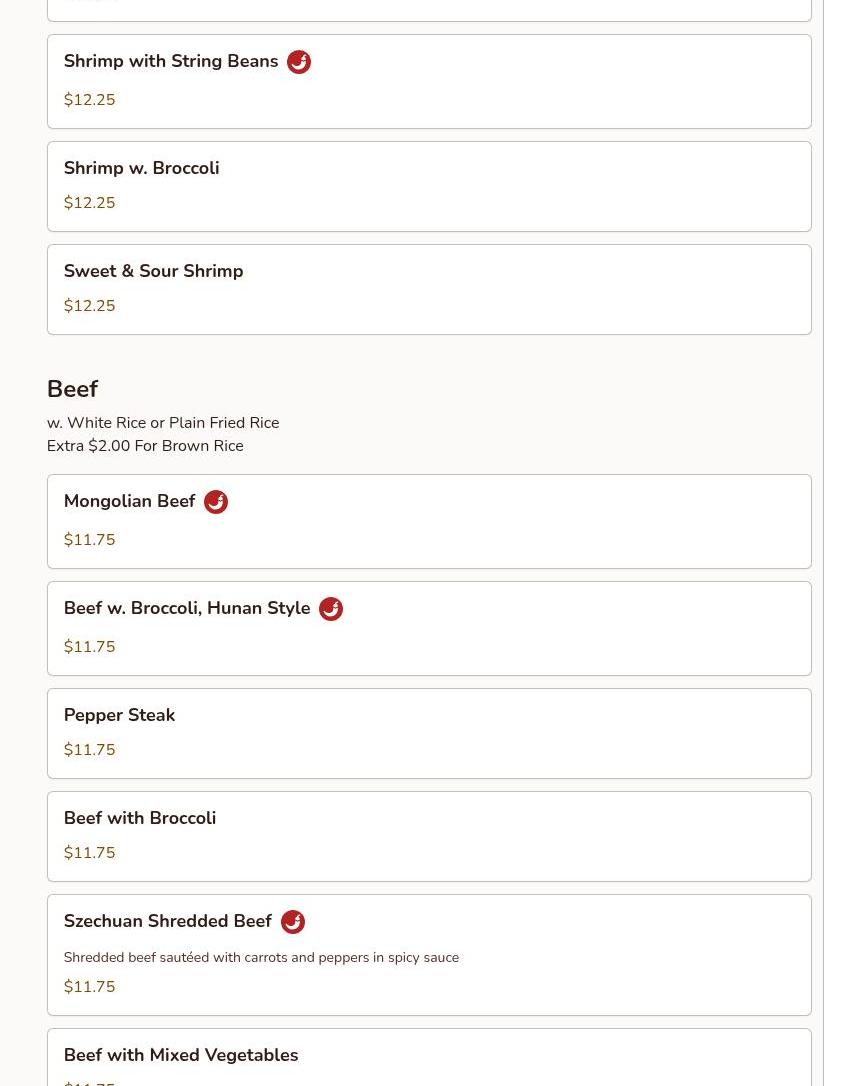Click spicy icon next to Shrimp with String Beans
The height and width of the screenshot is (1086, 844).
click(298, 62)
